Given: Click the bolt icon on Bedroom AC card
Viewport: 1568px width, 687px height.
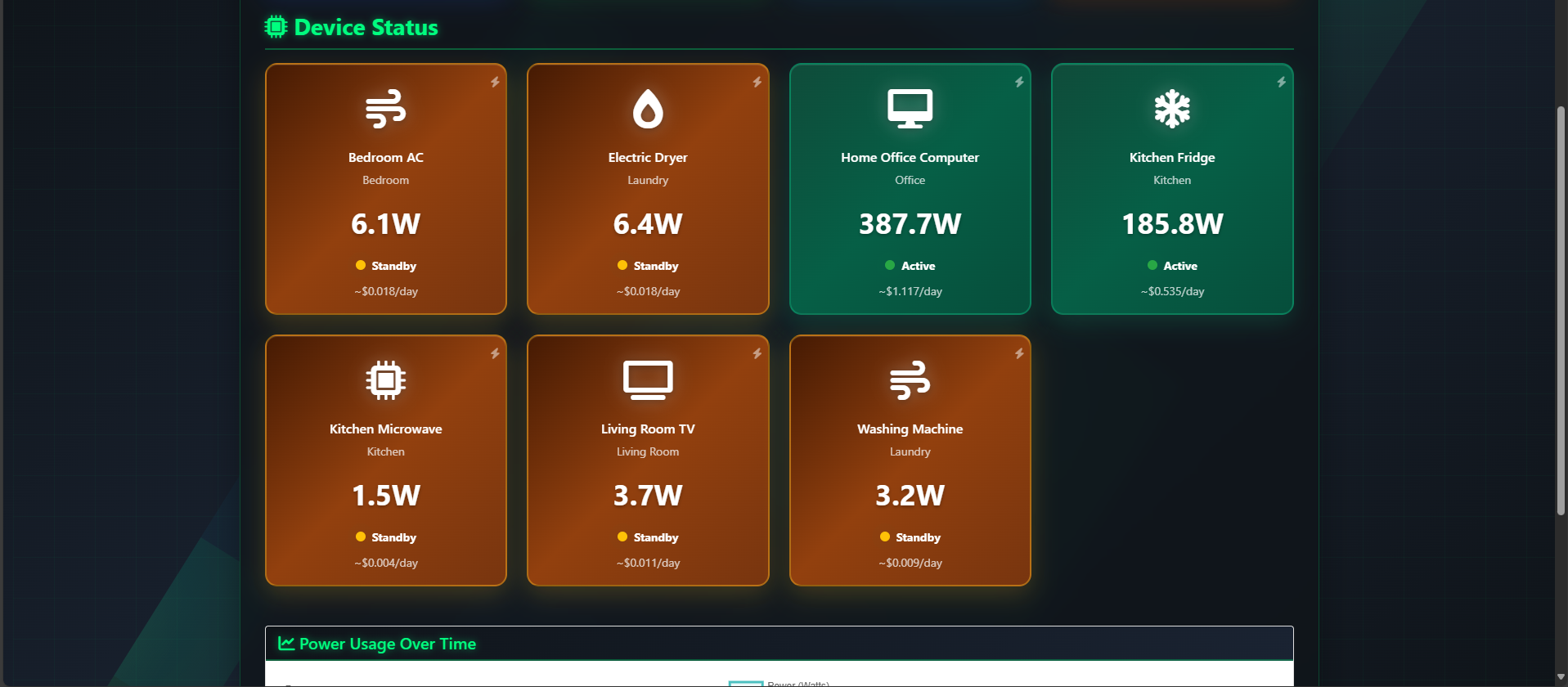Looking at the screenshot, I should pyautogui.click(x=495, y=82).
